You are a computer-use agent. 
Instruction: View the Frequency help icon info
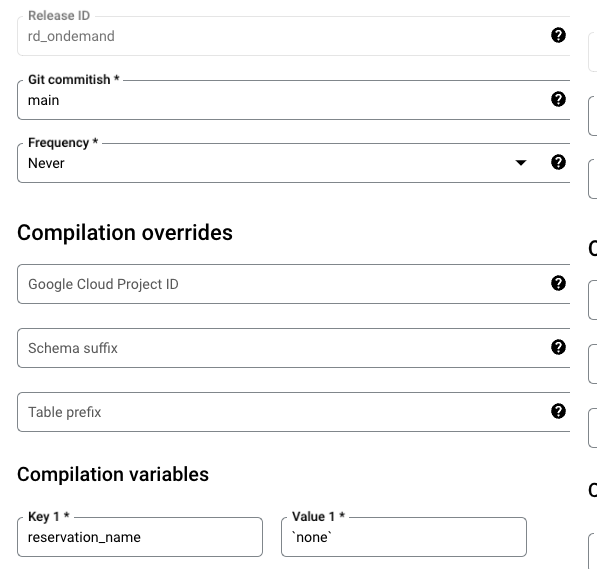[558, 163]
